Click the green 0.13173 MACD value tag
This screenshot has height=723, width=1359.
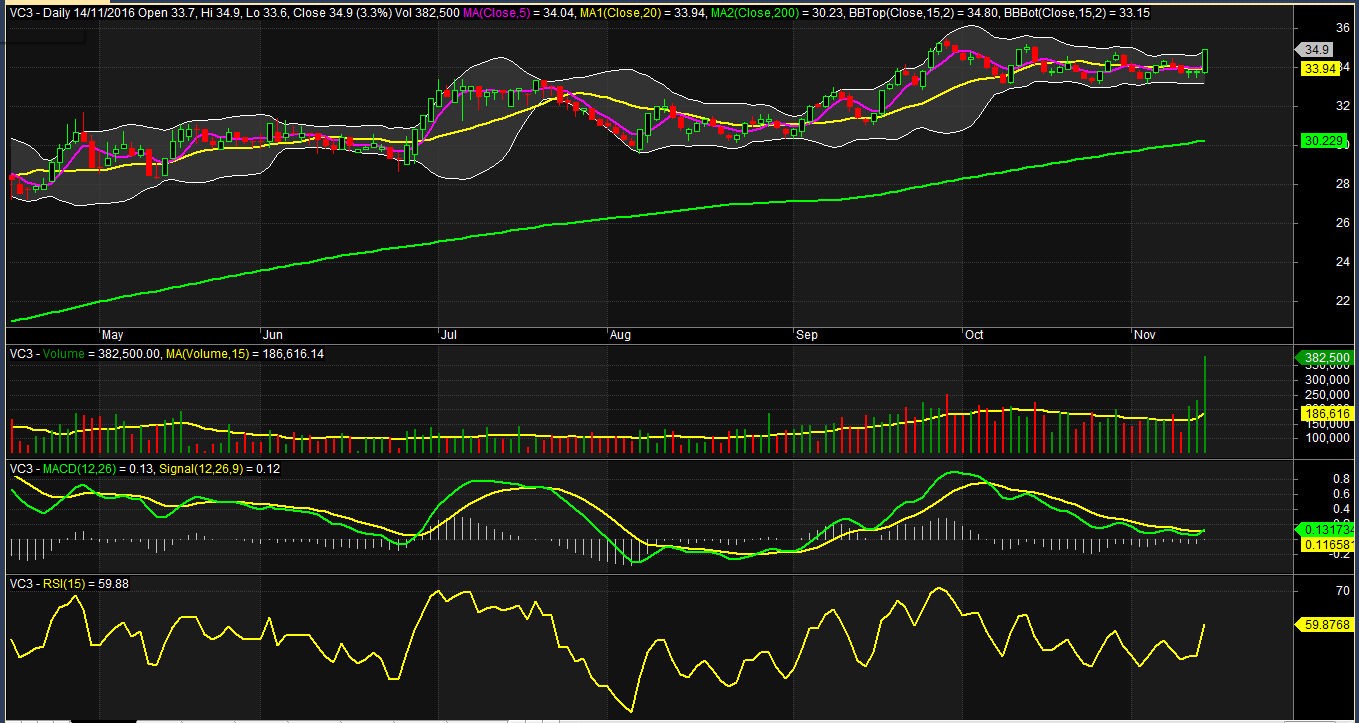(x=1326, y=529)
